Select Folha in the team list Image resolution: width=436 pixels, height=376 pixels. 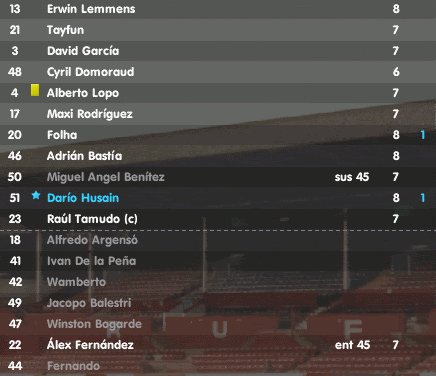point(62,135)
